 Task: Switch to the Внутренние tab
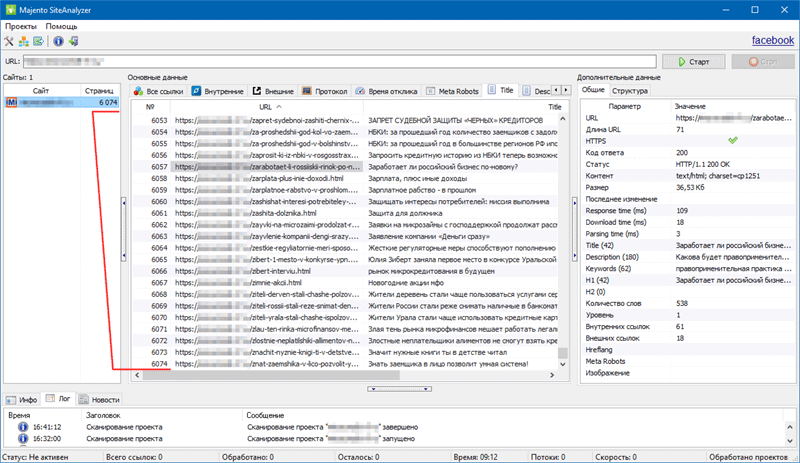coord(218,91)
